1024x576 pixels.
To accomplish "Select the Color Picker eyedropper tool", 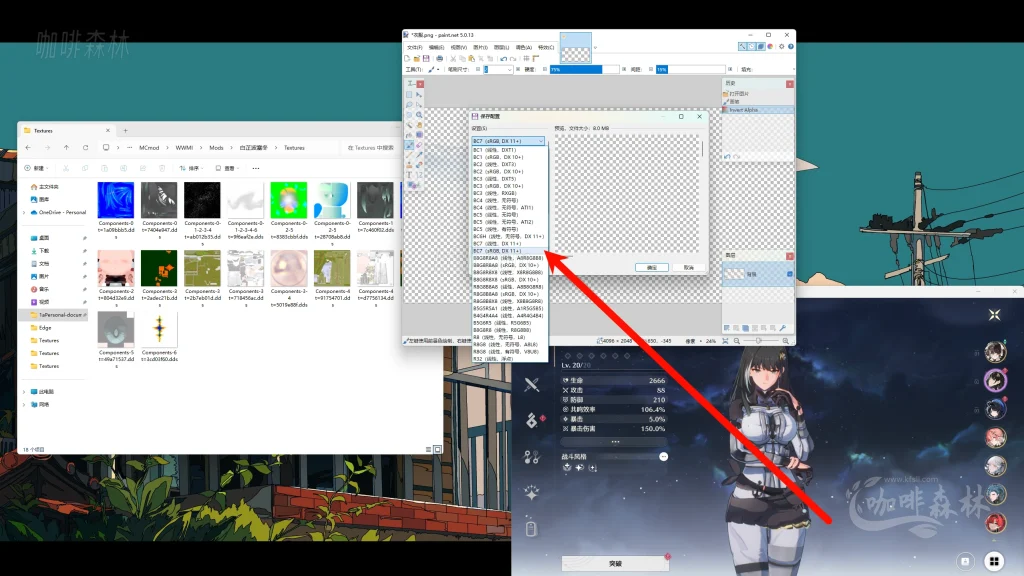I will tap(419, 155).
